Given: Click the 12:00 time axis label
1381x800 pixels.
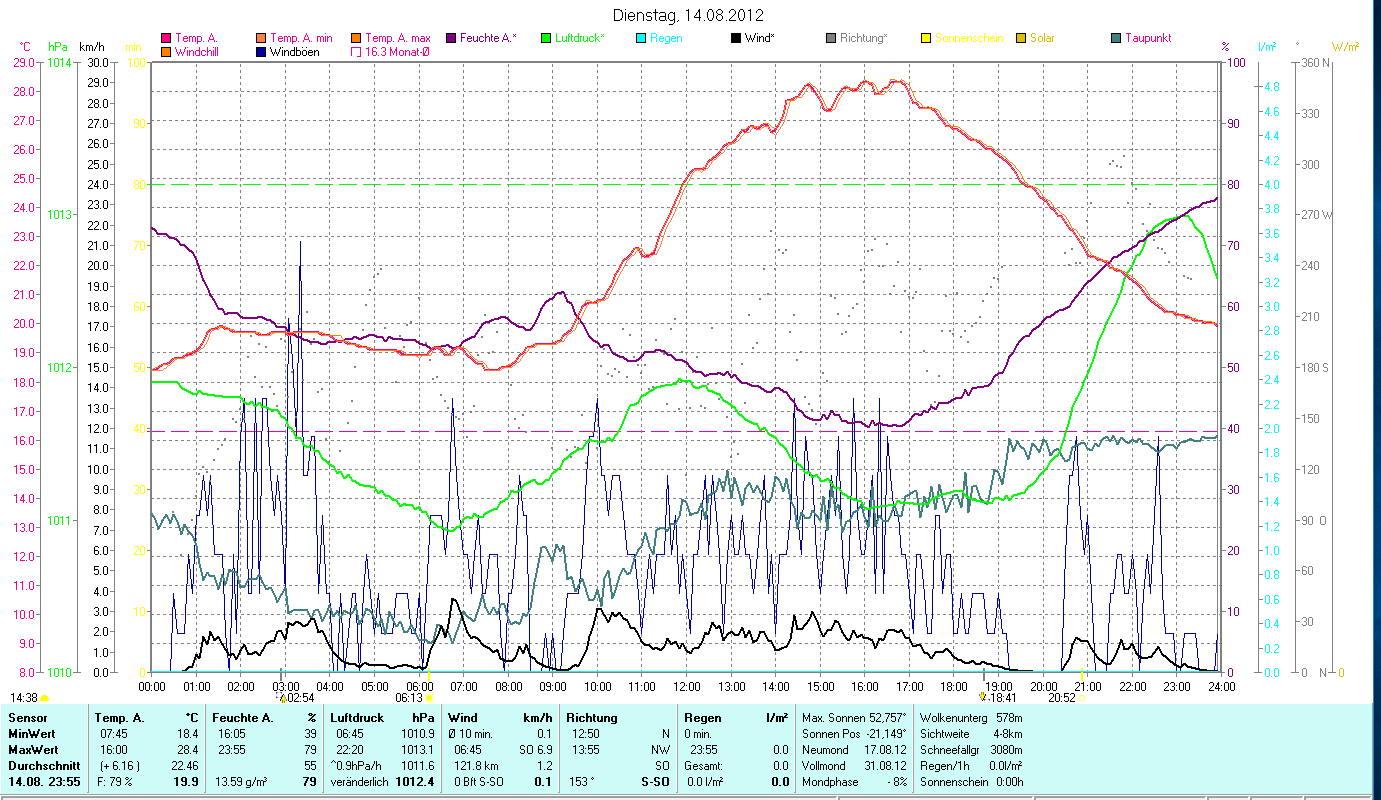Looking at the screenshot, I should point(686,686).
